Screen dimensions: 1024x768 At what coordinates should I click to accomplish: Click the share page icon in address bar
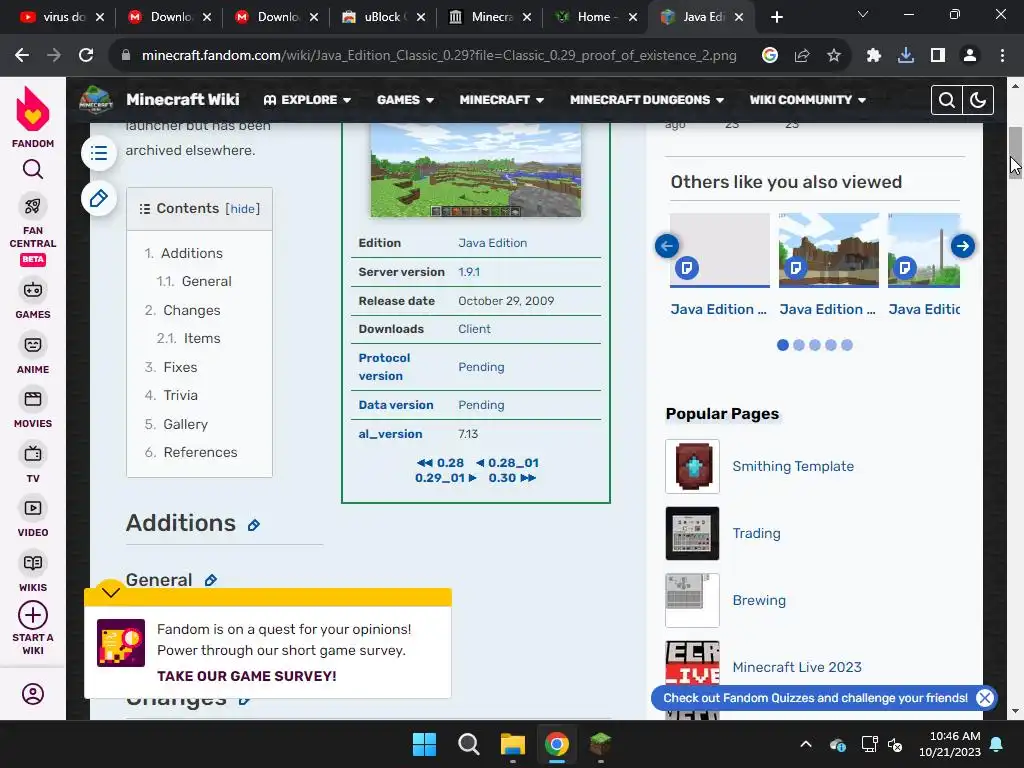tap(802, 56)
